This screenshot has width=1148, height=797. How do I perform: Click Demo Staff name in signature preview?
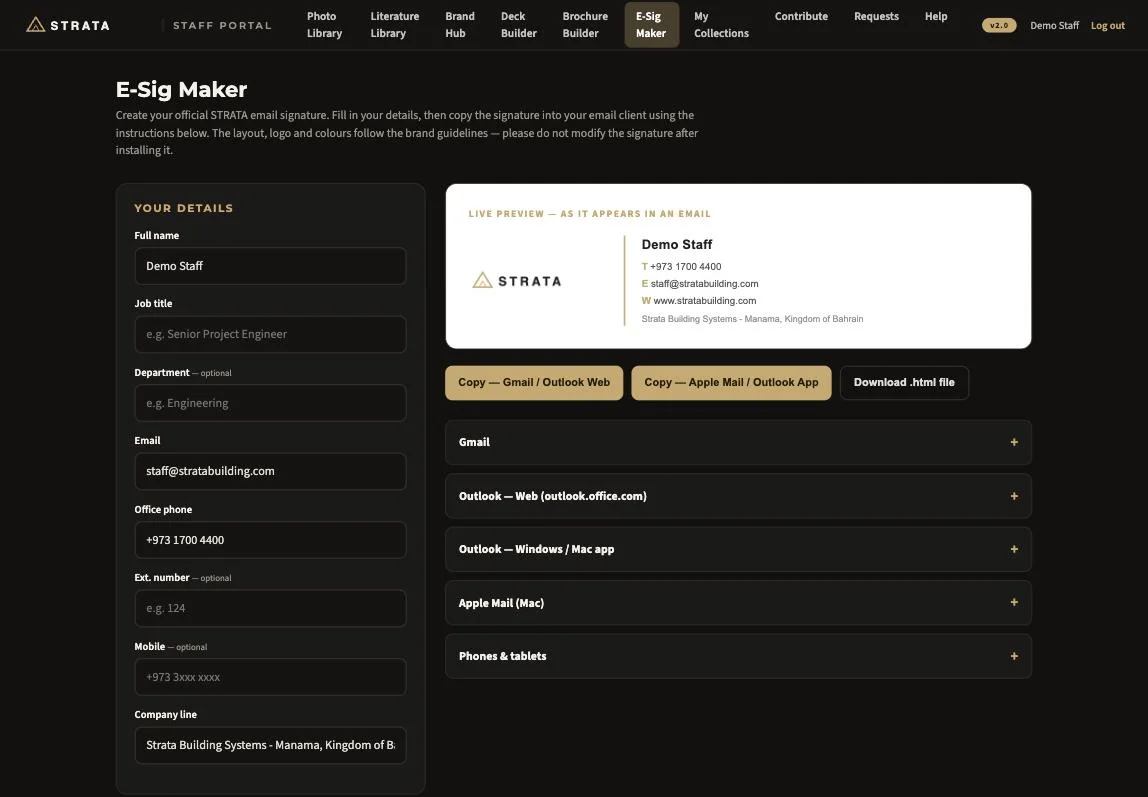point(676,244)
